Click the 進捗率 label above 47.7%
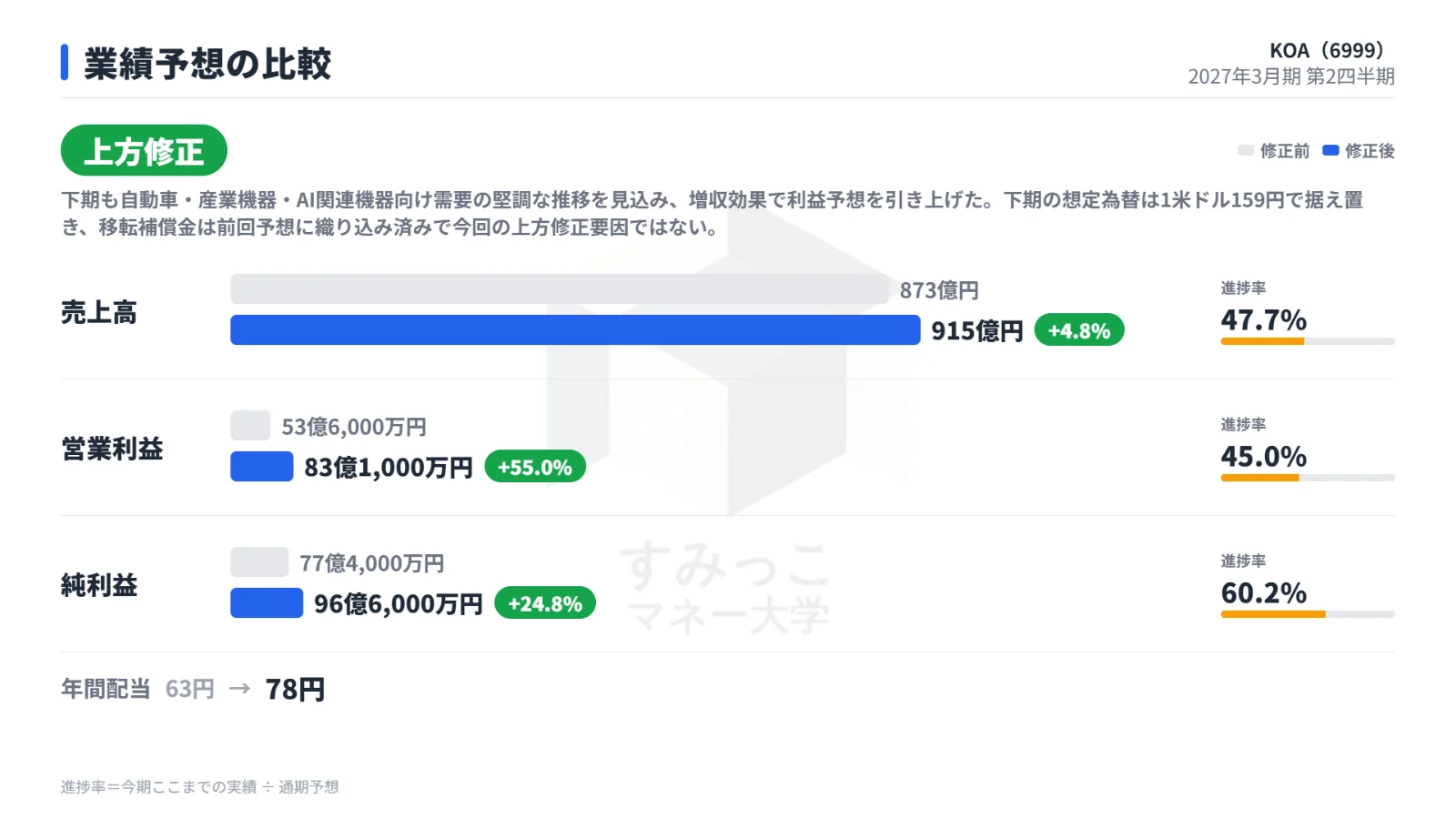Viewport: 1456px width, 819px height. tap(1243, 288)
